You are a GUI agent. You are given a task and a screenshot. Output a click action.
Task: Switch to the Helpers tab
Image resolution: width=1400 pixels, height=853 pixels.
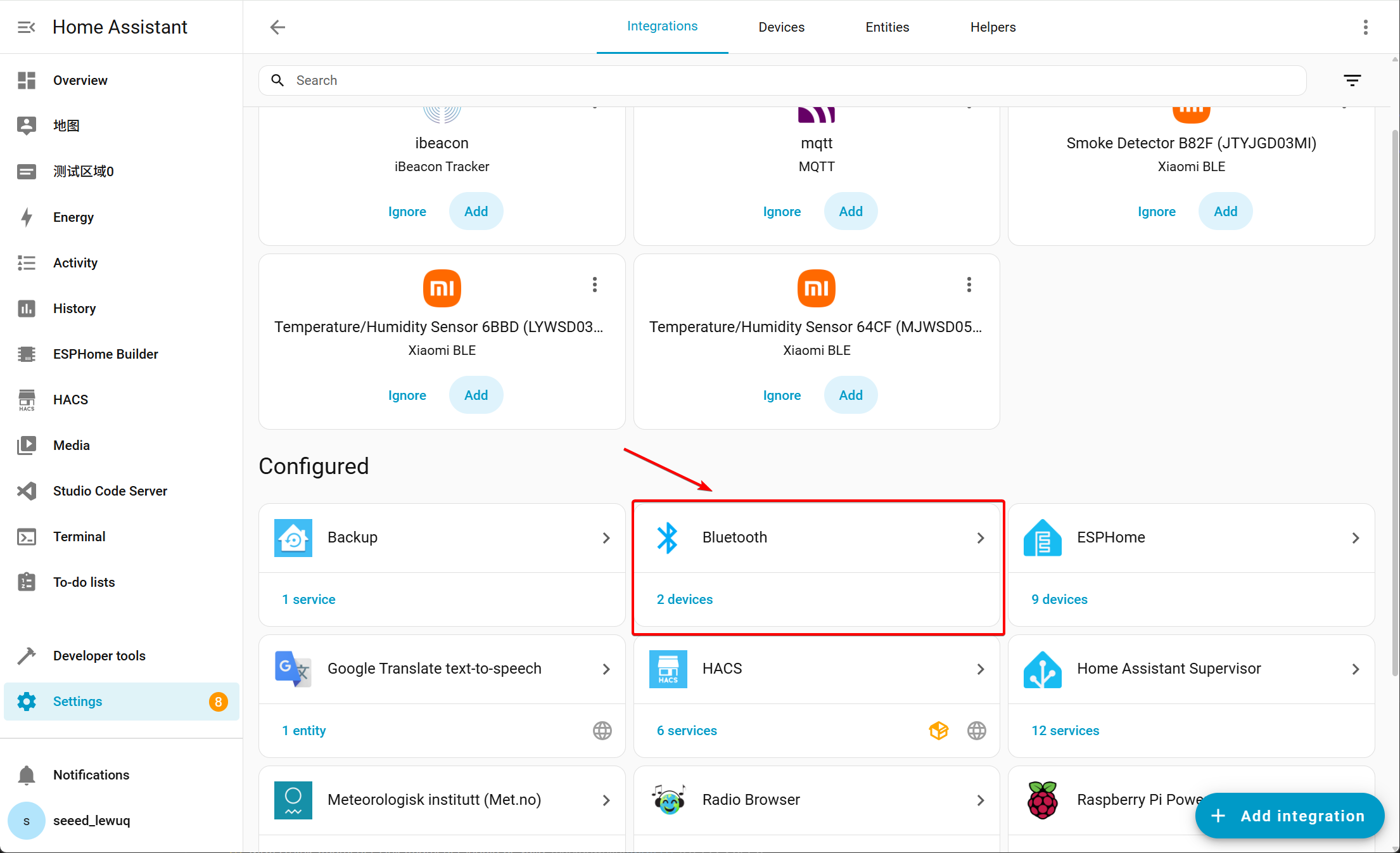993,27
